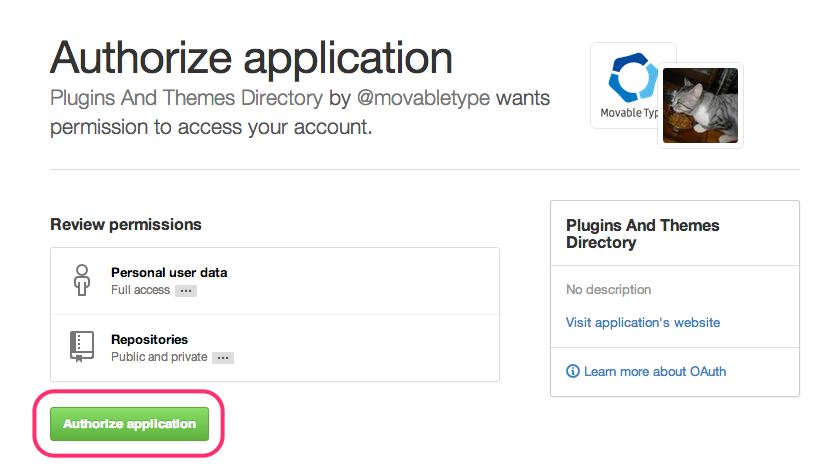Open the Visit application's website link
This screenshot has height=468, width=838.
642,323
